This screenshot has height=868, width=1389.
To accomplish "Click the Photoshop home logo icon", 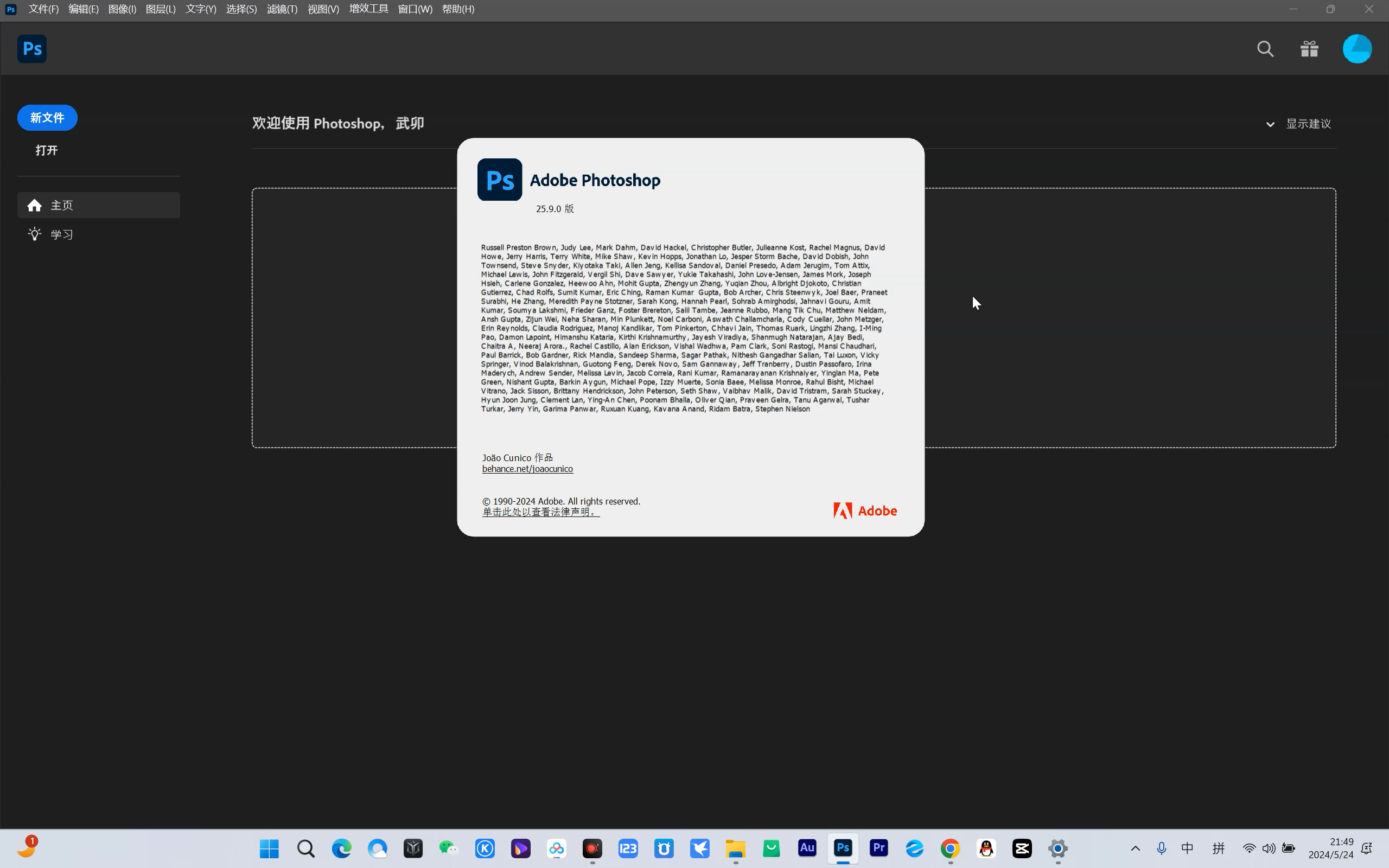I will [31, 49].
